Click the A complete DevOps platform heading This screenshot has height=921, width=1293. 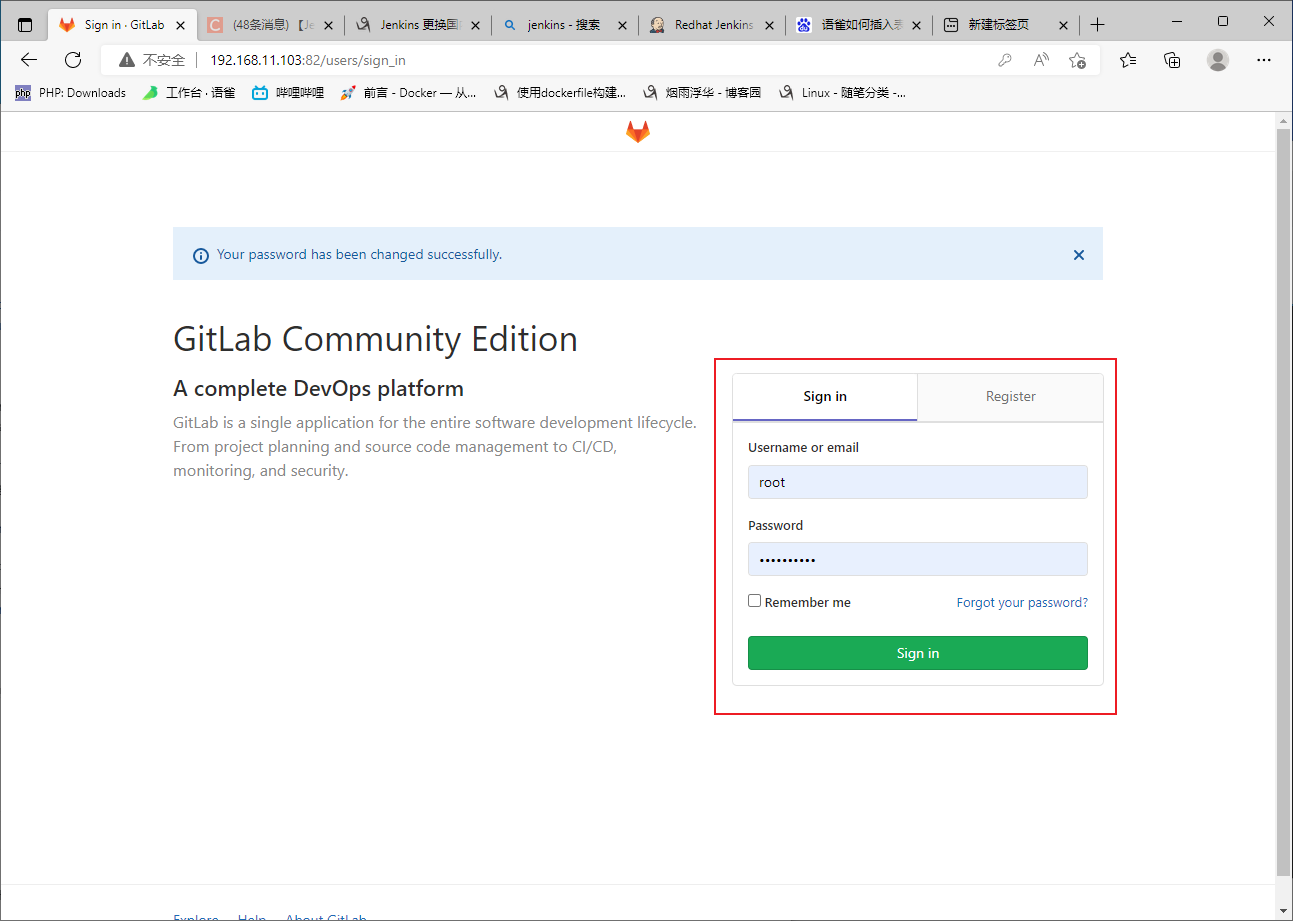pos(318,388)
